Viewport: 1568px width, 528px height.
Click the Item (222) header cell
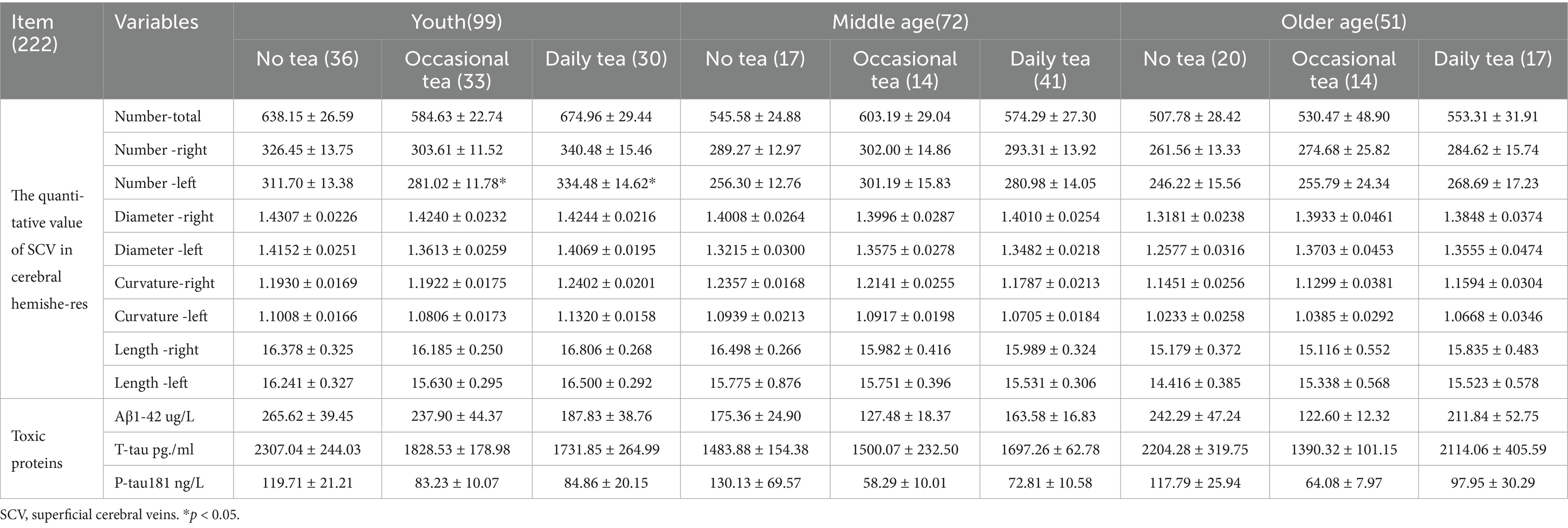coord(34,33)
